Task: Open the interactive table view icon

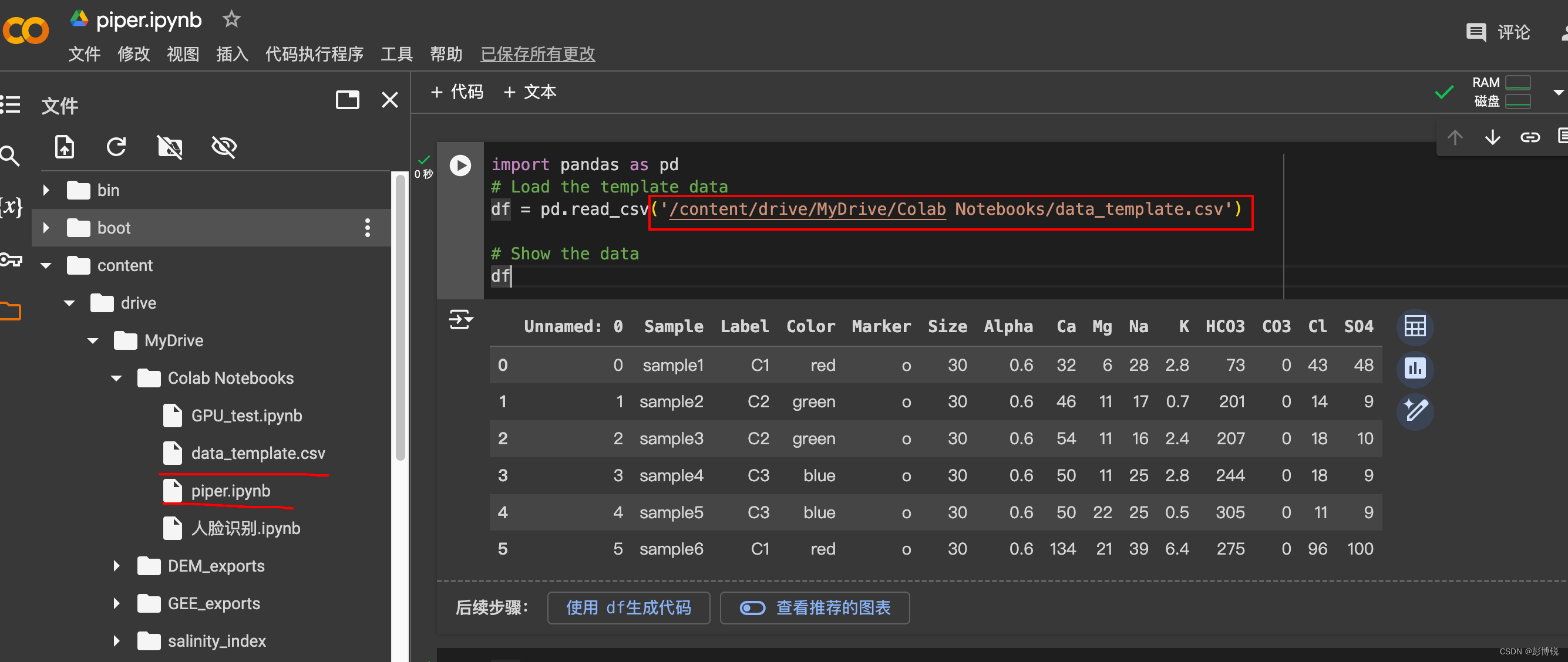Action: (1415, 326)
